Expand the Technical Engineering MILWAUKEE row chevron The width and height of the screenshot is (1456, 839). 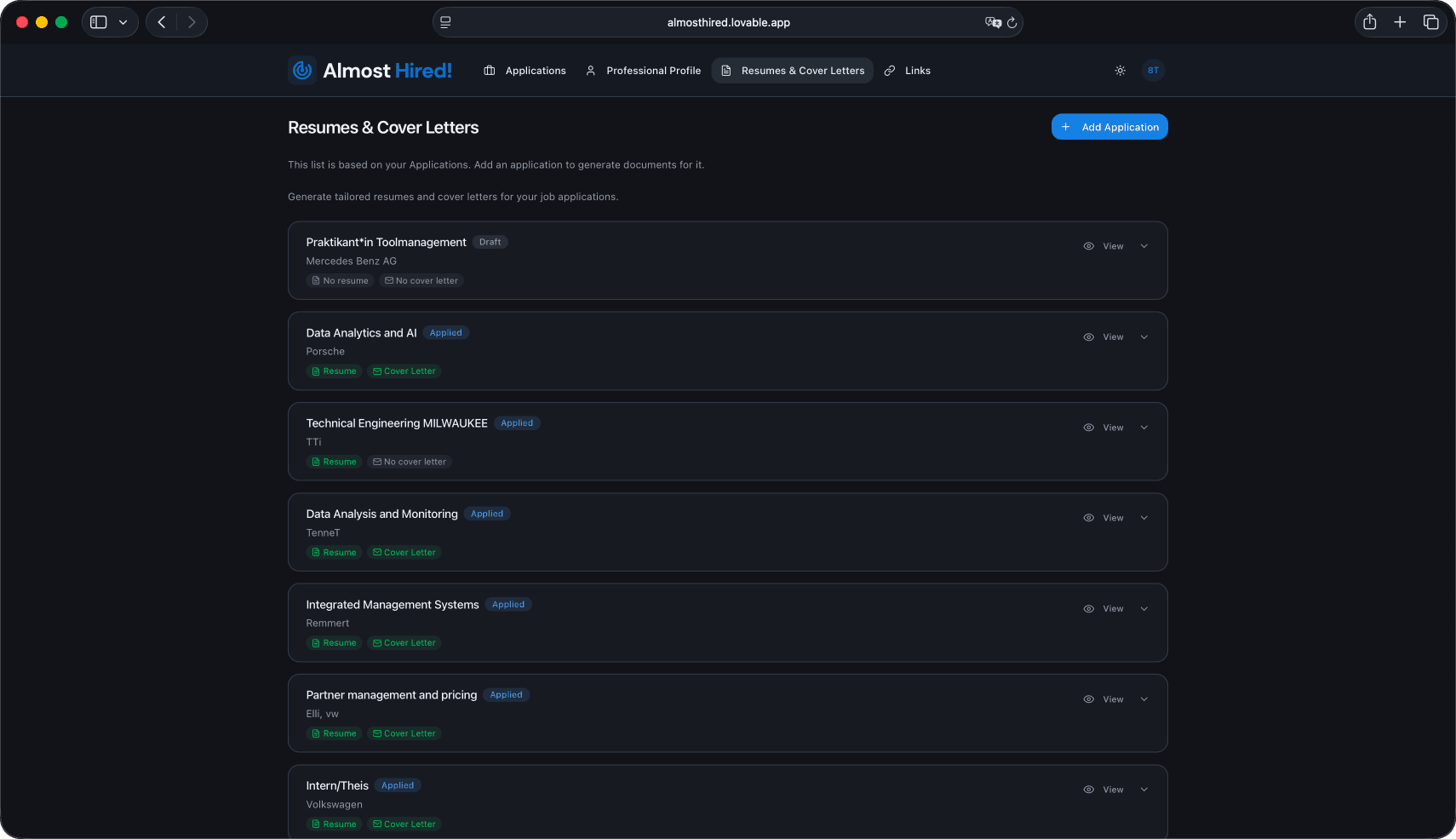[1144, 428]
